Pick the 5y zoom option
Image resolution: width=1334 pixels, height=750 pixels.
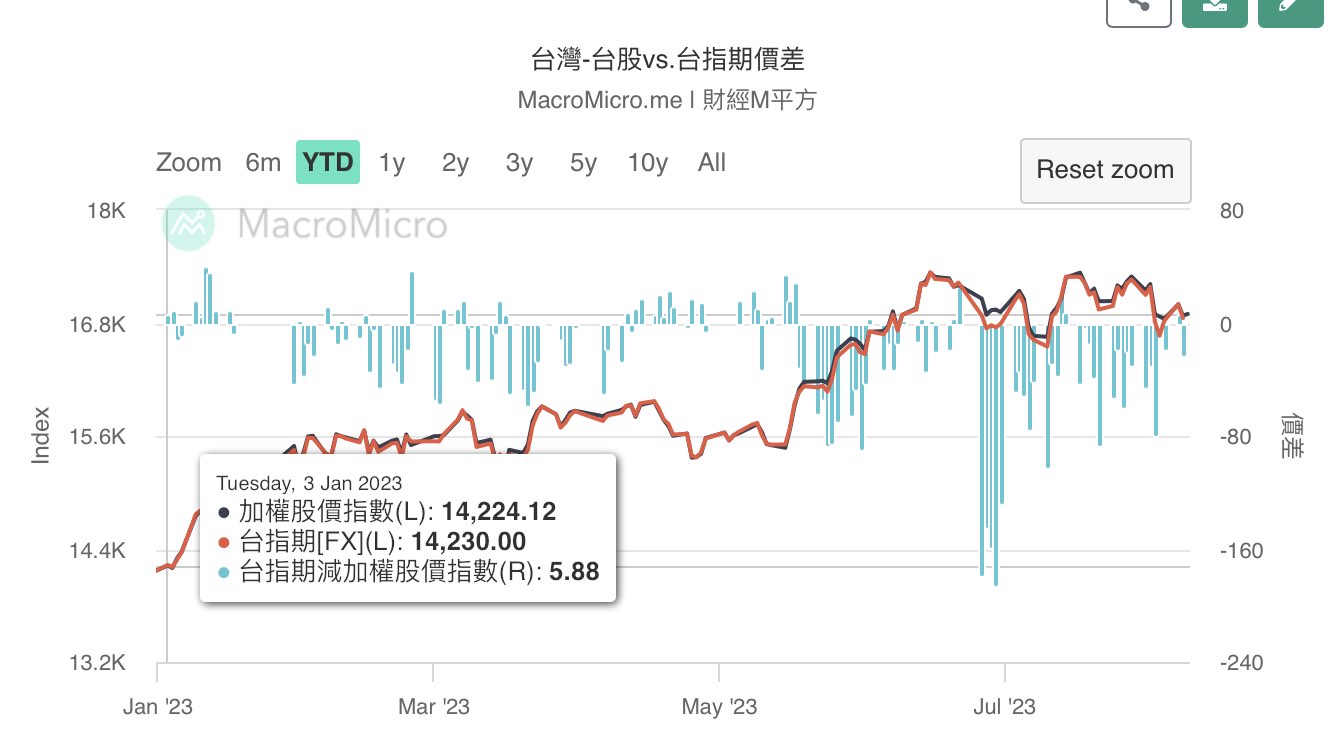tap(583, 163)
